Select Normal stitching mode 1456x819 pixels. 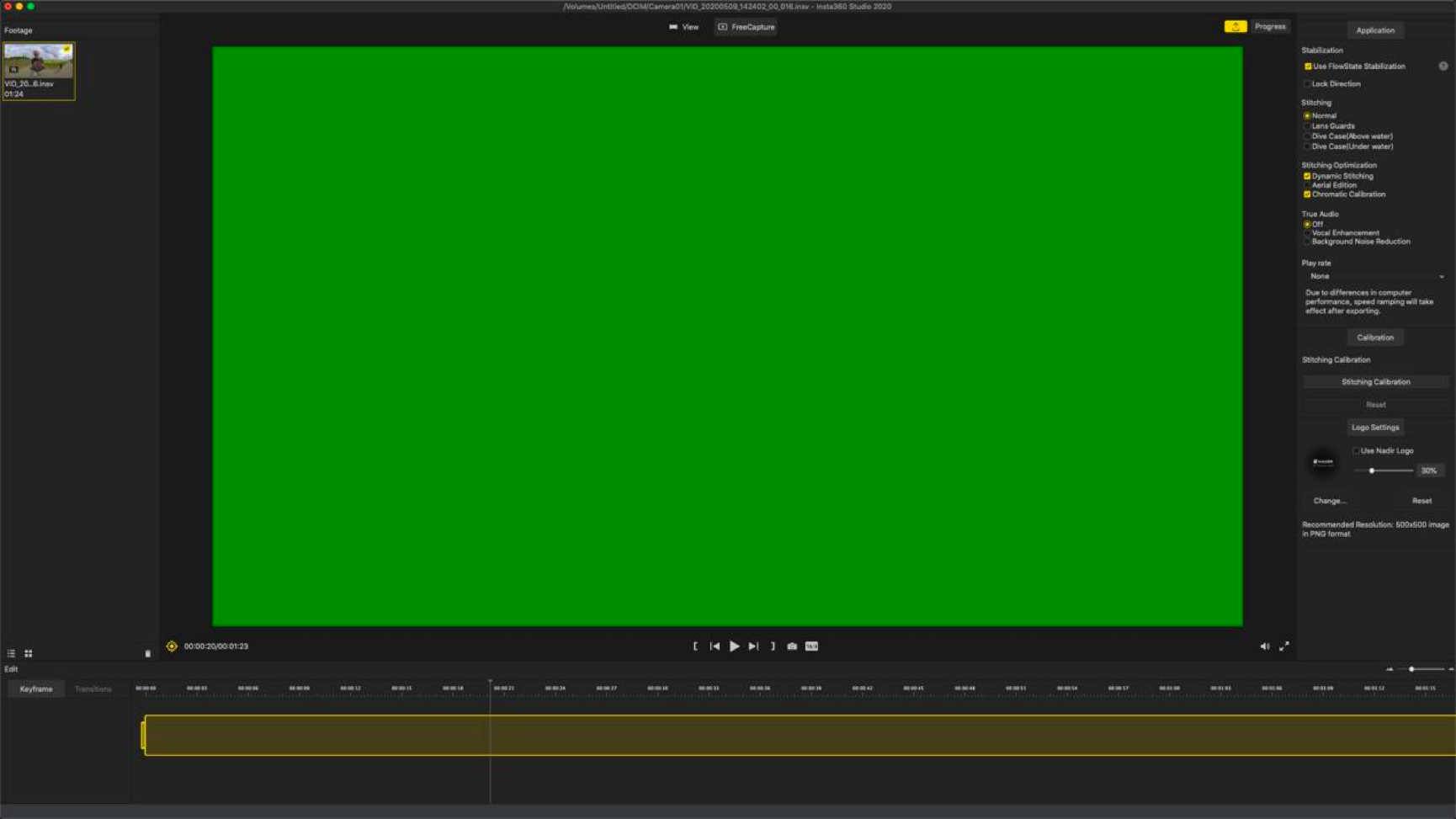click(x=1307, y=116)
